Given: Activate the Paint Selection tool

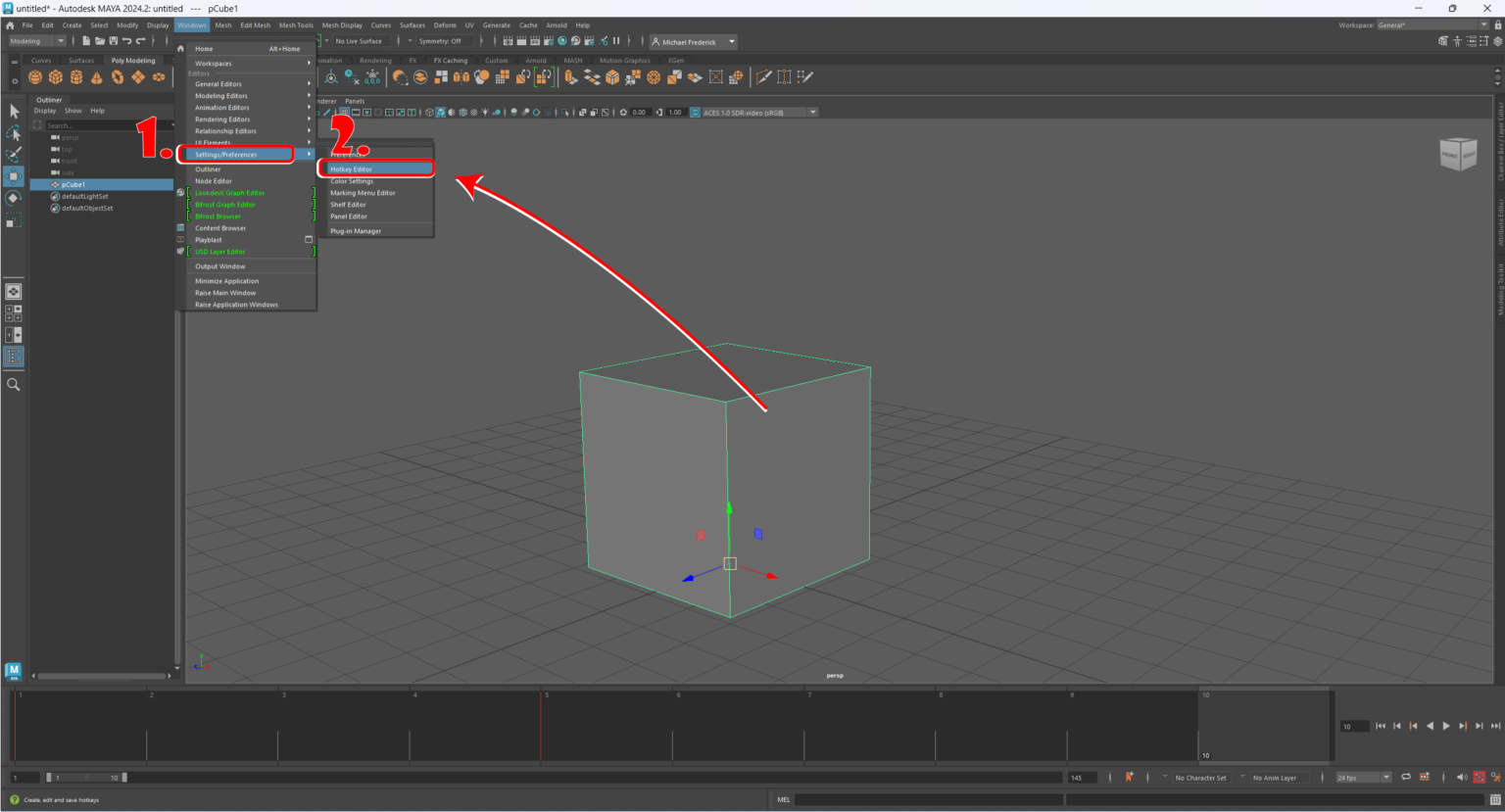Looking at the screenshot, I should (14, 155).
